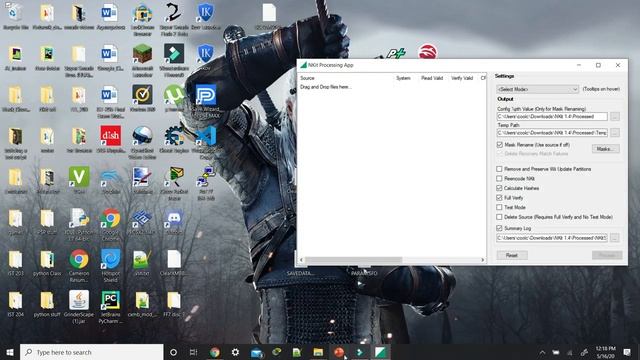Open the Mail app from the taskbar

[x=256, y=352]
